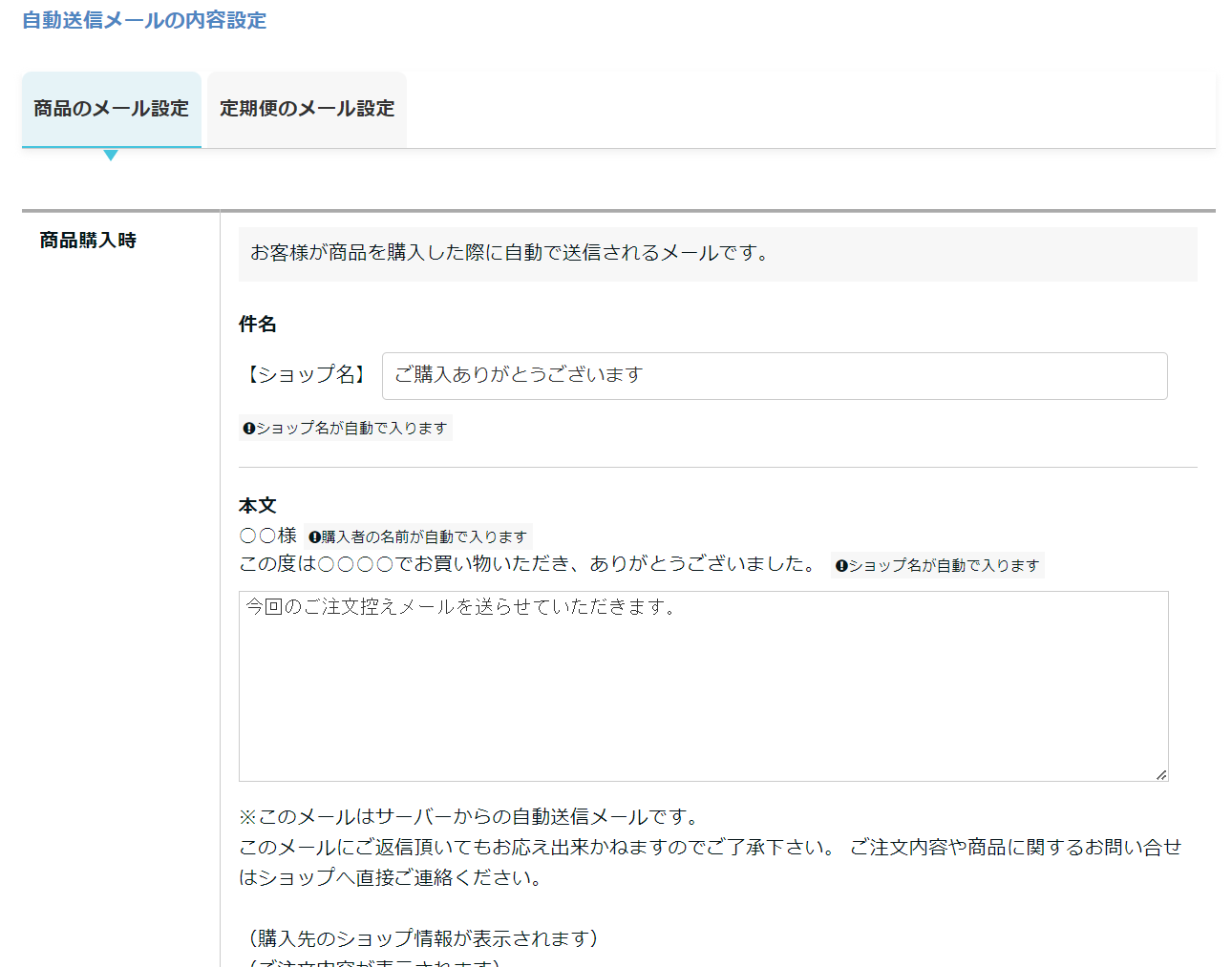Click the 商品購入時 row label
This screenshot has height=967, width=1232.
[x=88, y=241]
